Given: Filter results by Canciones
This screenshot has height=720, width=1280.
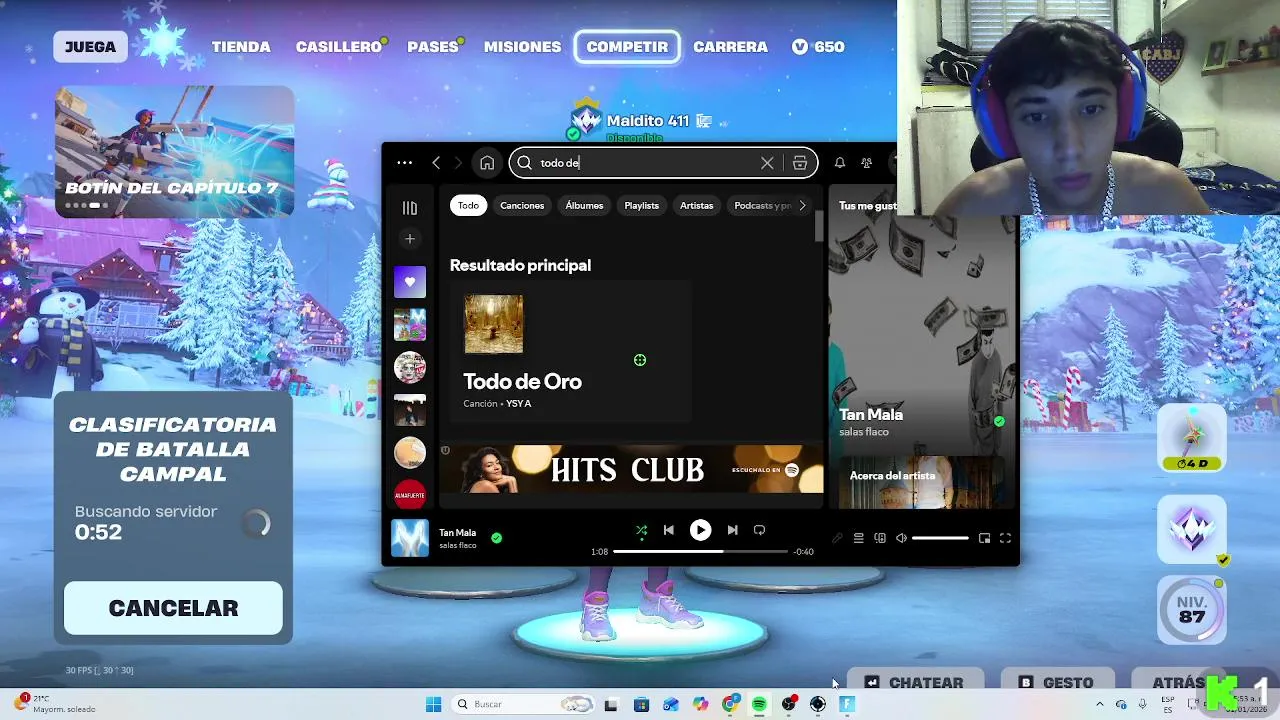Looking at the screenshot, I should point(522,205).
